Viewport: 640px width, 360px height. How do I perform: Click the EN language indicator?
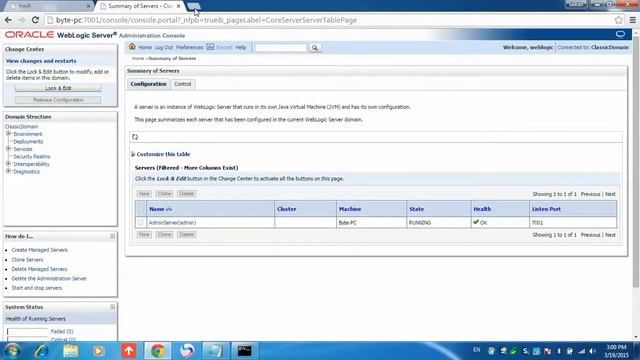coord(476,350)
